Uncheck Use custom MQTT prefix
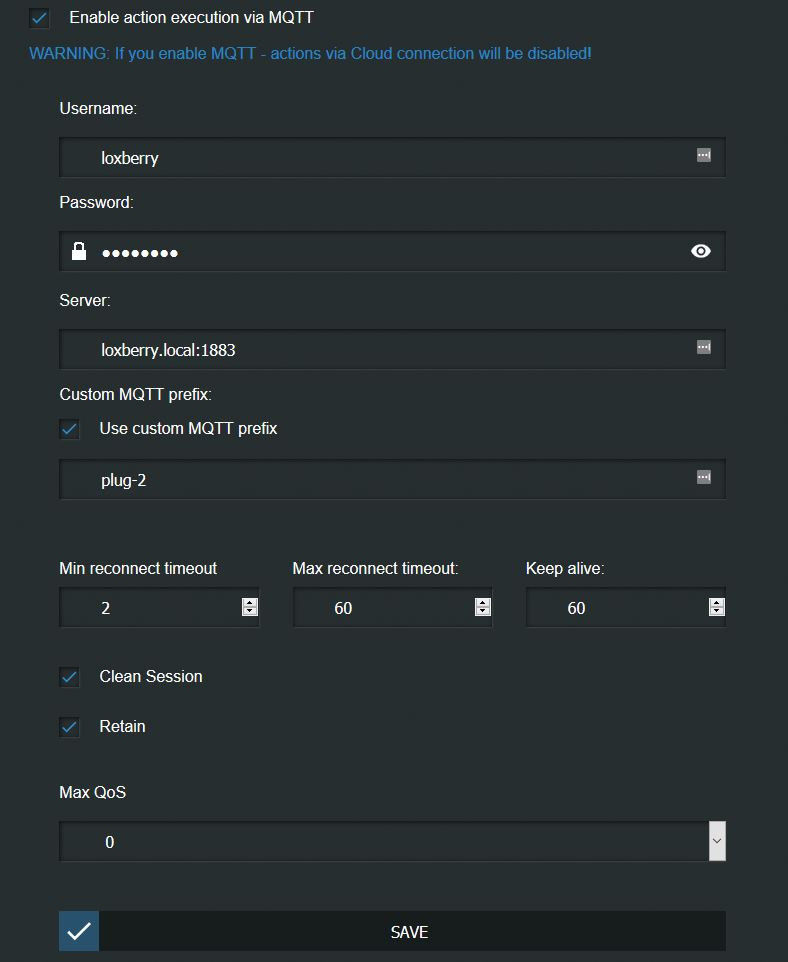Image resolution: width=788 pixels, height=962 pixels. click(69, 429)
